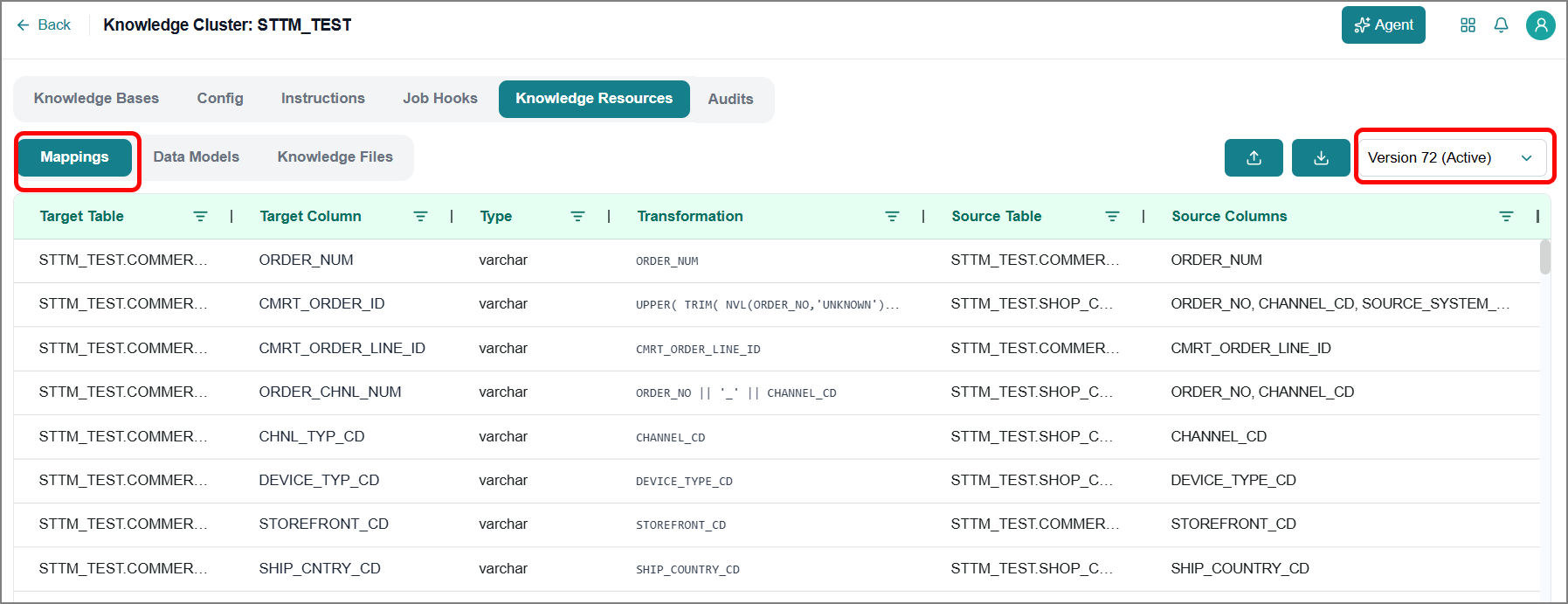
Task: Open the Job Hooks tab
Action: pos(440,99)
